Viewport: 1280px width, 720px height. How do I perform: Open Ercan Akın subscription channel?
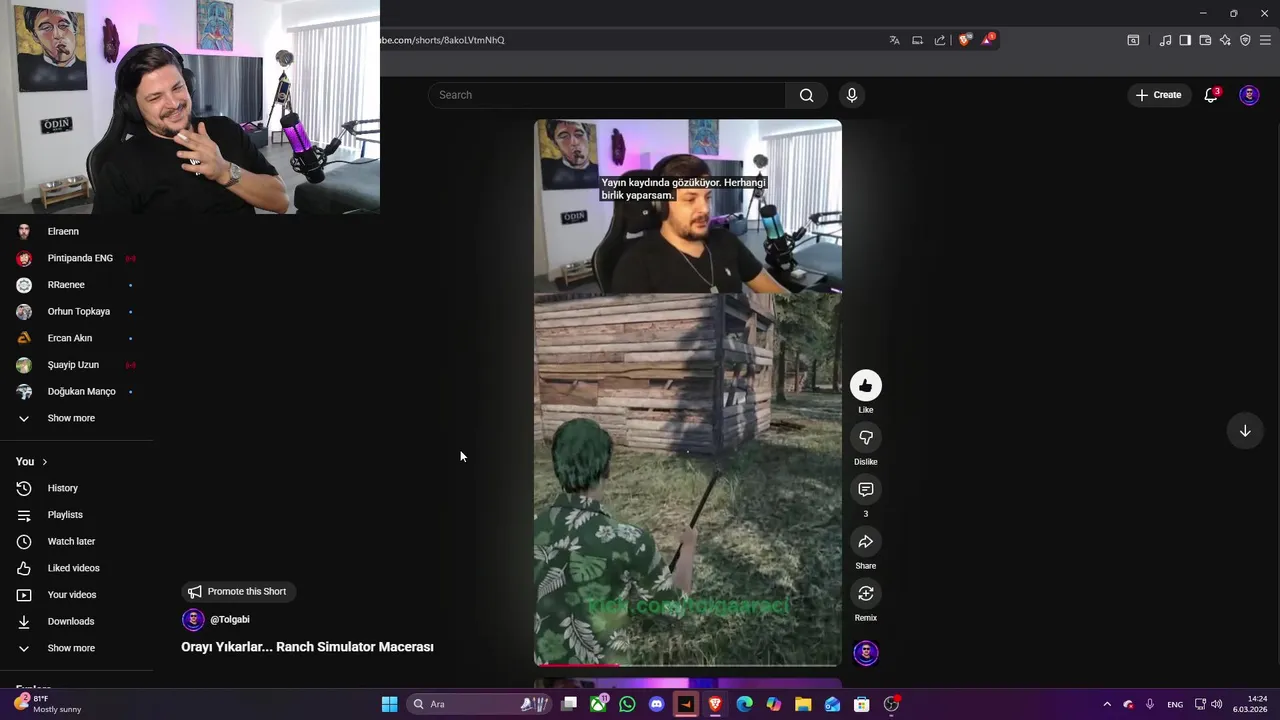tap(70, 338)
